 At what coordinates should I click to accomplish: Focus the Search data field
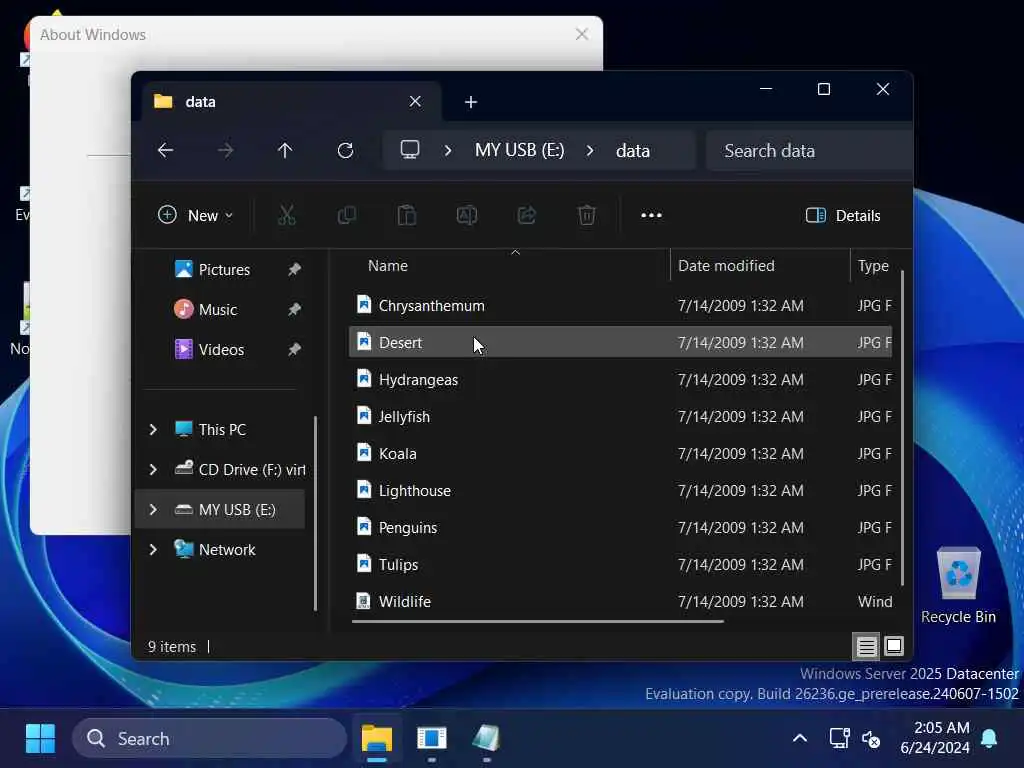click(x=808, y=151)
